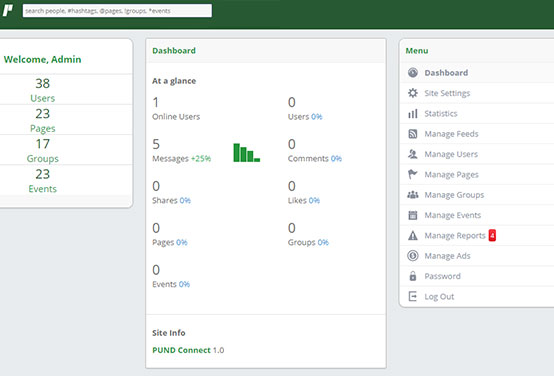Open the Dashboard menu item
The height and width of the screenshot is (376, 554).
446,73
